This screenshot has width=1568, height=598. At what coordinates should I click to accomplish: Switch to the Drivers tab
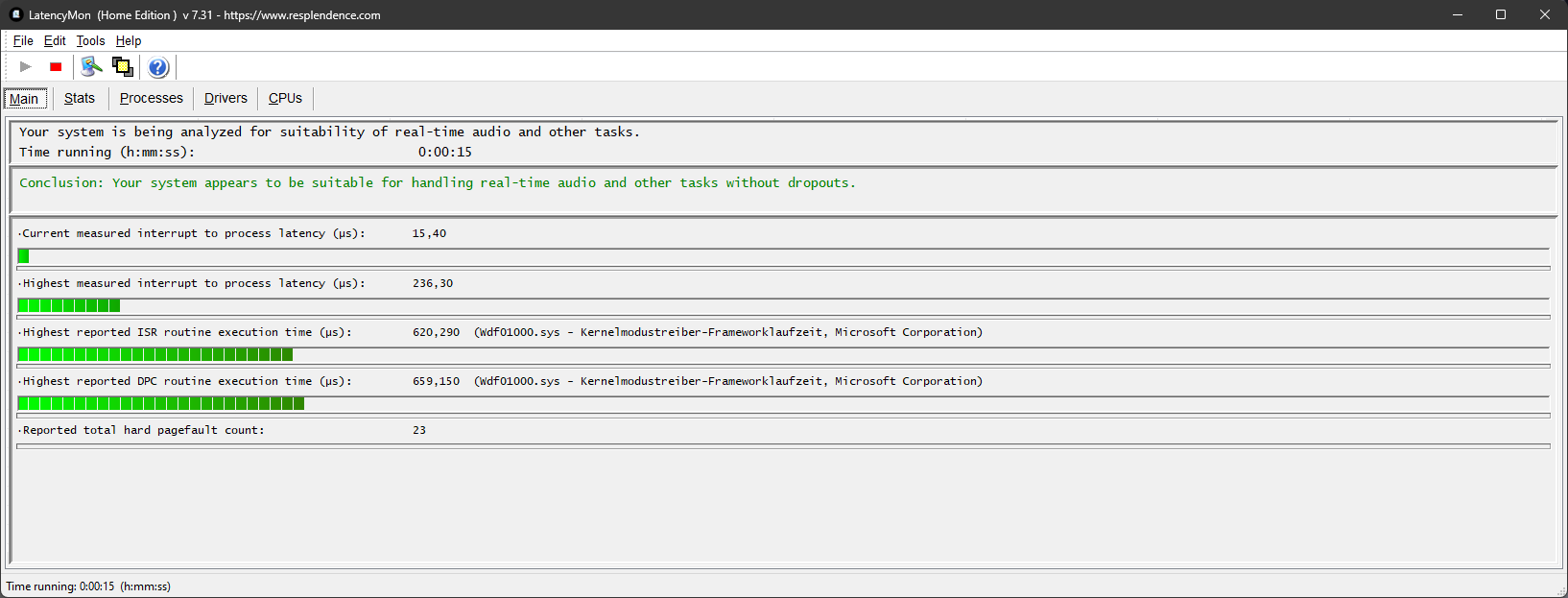tap(226, 98)
